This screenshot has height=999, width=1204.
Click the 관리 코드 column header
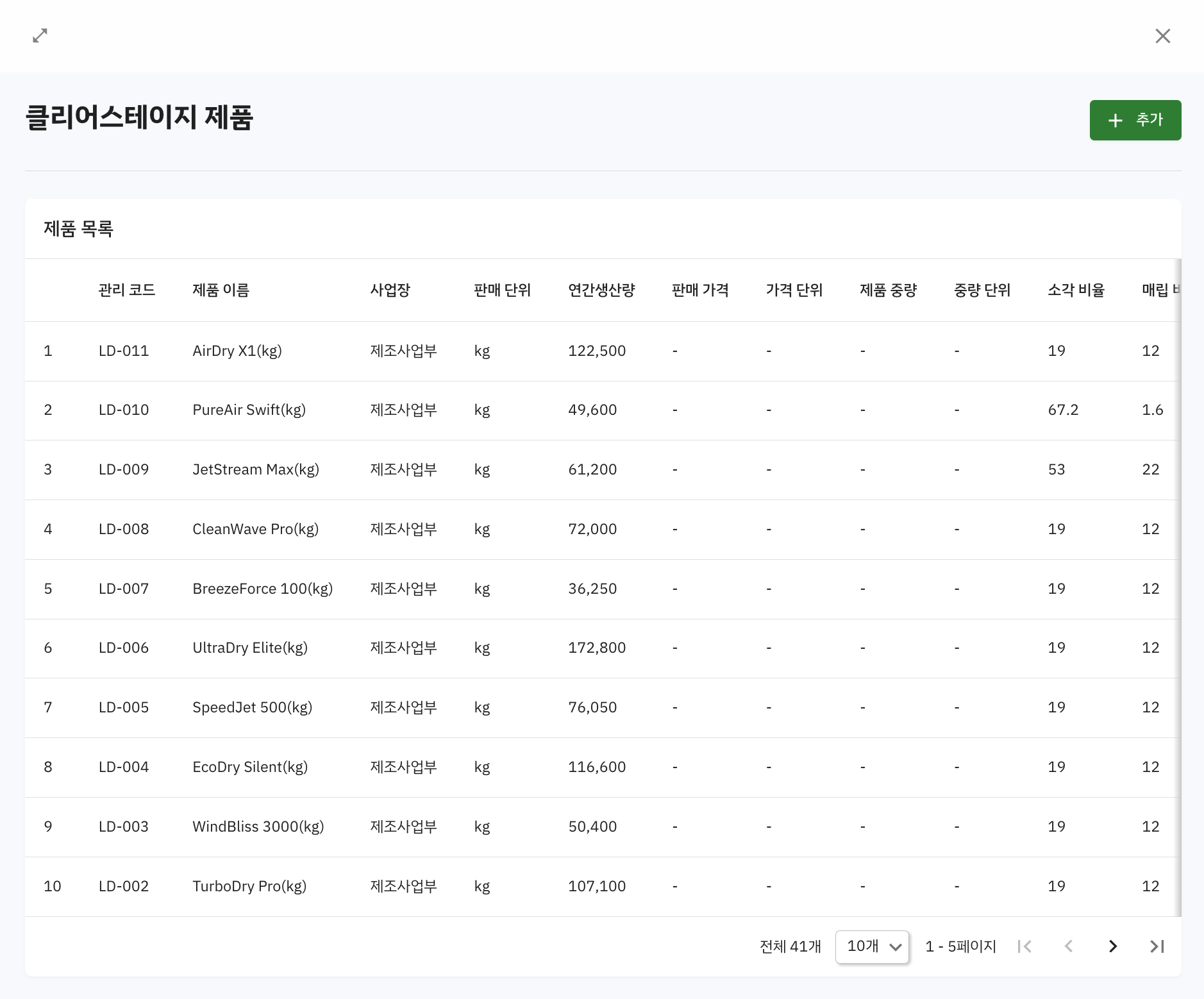pyautogui.click(x=127, y=290)
